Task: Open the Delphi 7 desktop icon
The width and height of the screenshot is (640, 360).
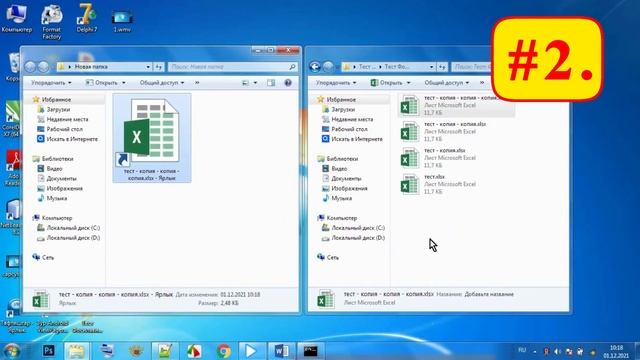Action: [87, 17]
